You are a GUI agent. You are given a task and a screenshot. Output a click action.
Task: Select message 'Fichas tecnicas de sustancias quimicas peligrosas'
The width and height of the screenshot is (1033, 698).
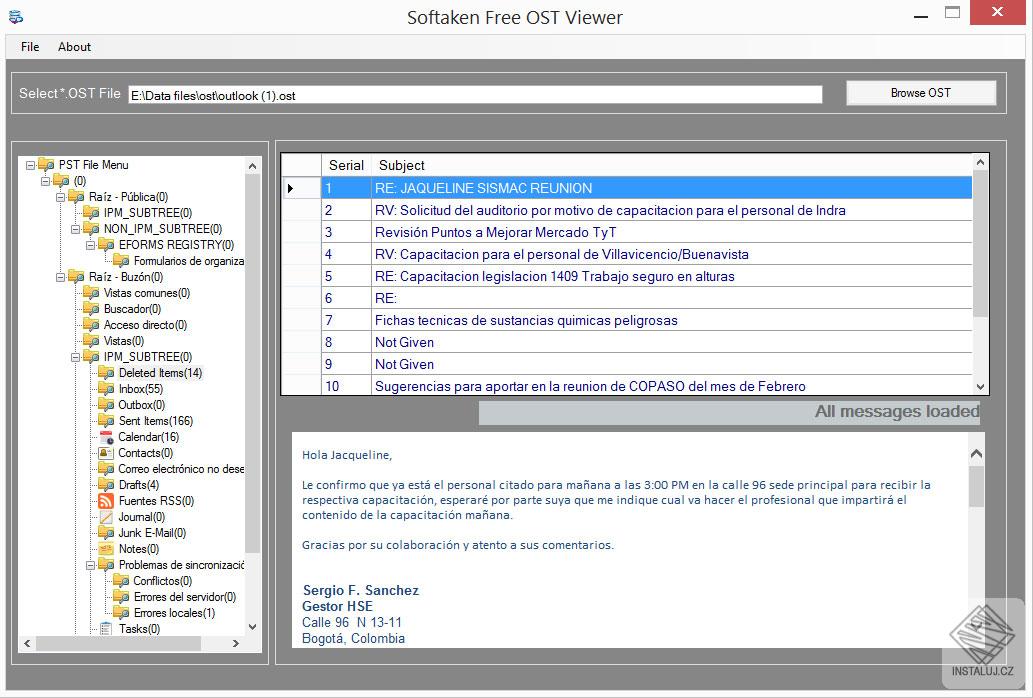coord(526,320)
